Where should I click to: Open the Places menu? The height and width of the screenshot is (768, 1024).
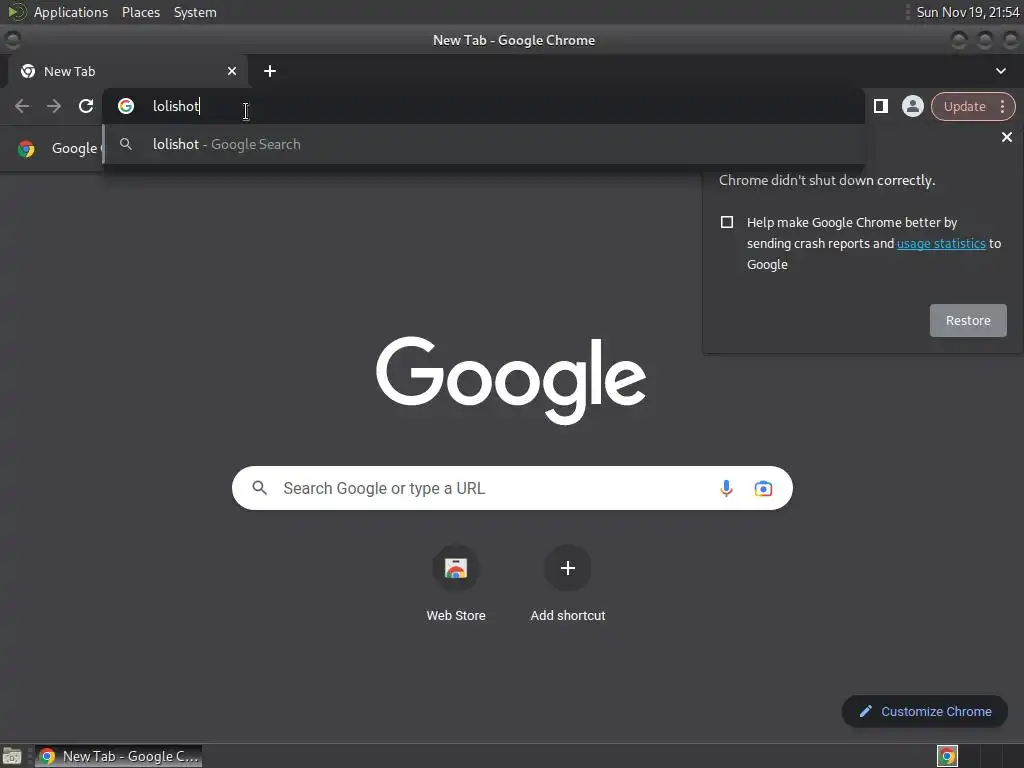141,12
